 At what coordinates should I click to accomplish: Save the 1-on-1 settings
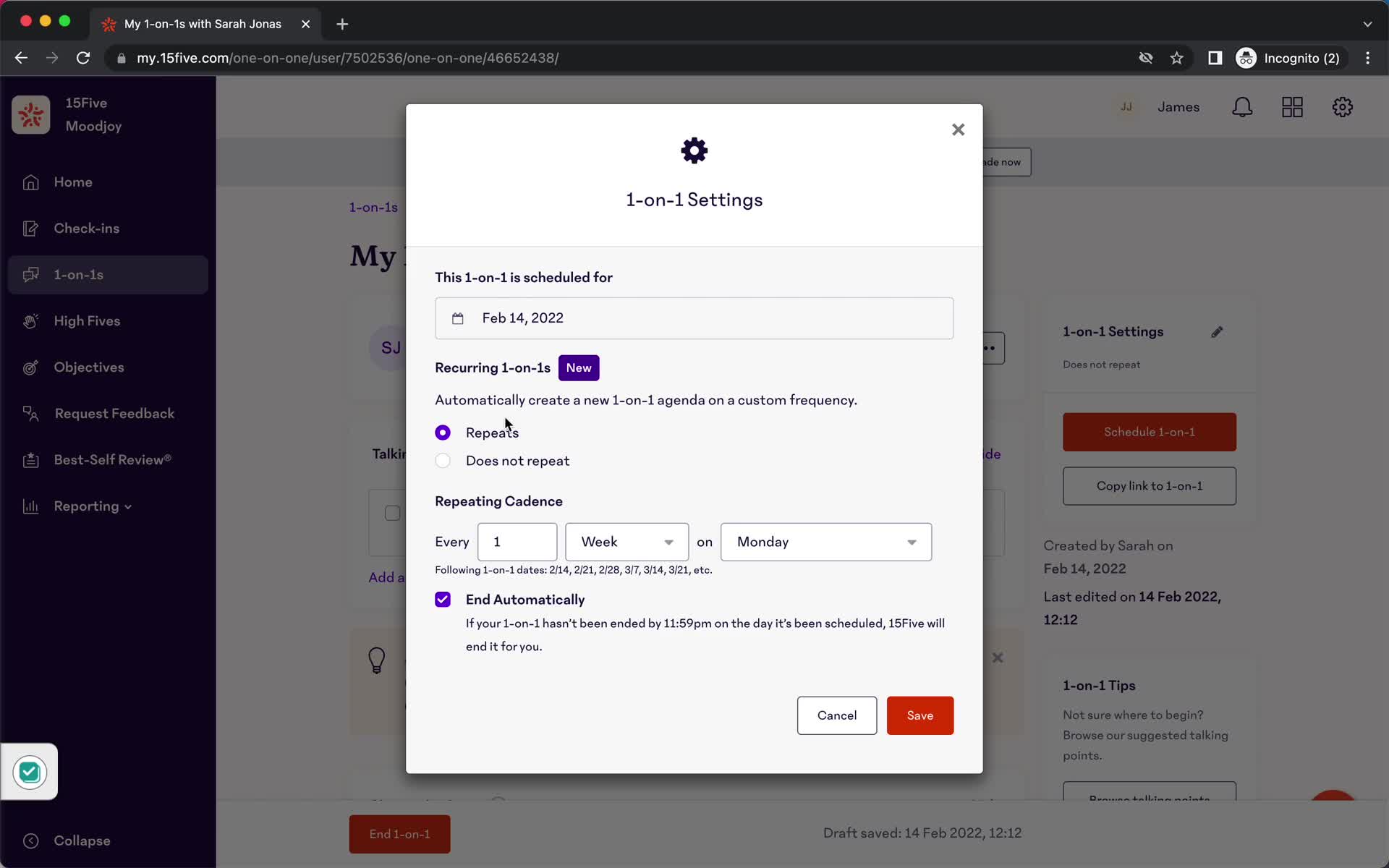click(x=919, y=715)
